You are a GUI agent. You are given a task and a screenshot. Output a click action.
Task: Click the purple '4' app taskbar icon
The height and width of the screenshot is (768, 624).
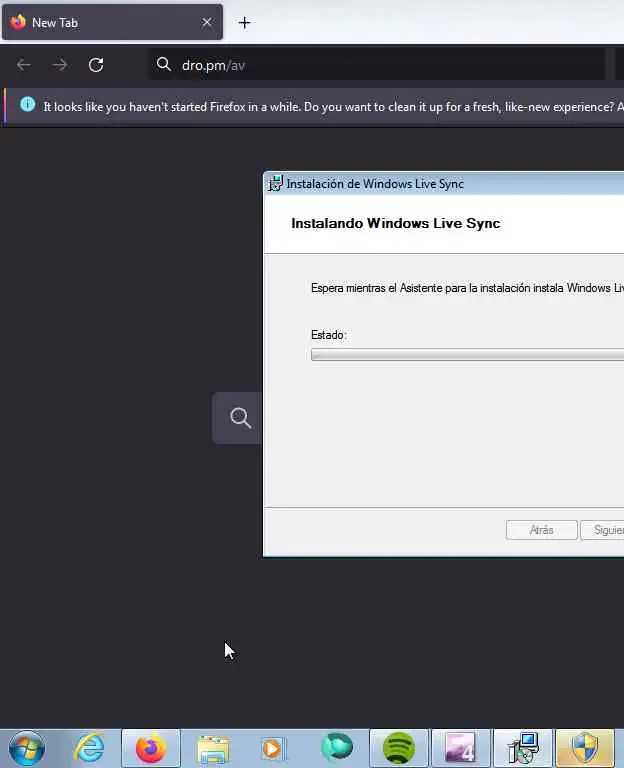[460, 748]
